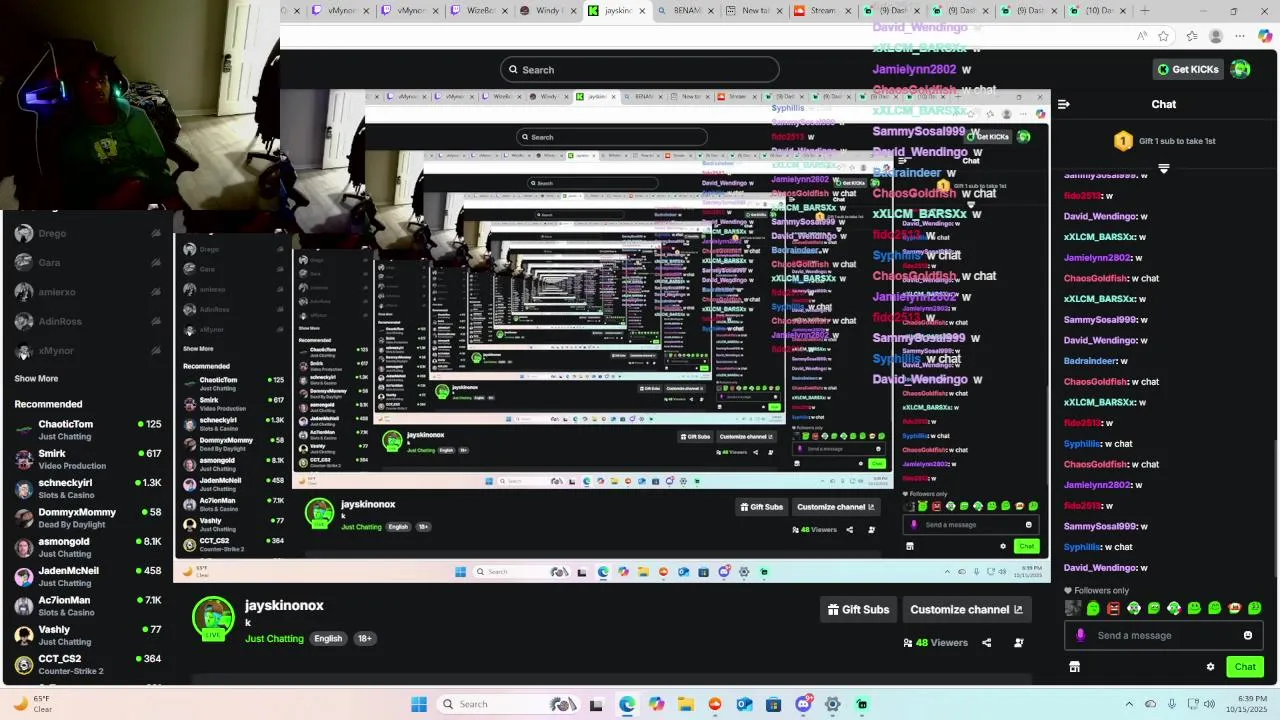Click 48 Viewers count
The width and height of the screenshot is (1280, 720).
(935, 643)
